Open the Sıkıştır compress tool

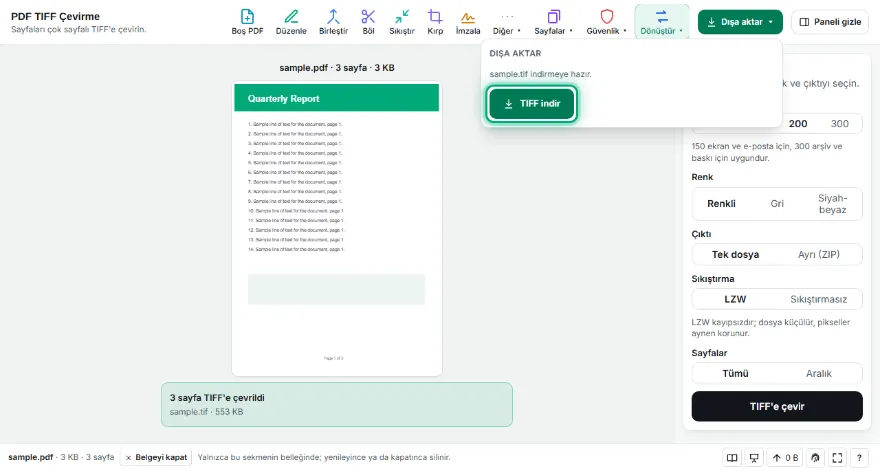(402, 22)
